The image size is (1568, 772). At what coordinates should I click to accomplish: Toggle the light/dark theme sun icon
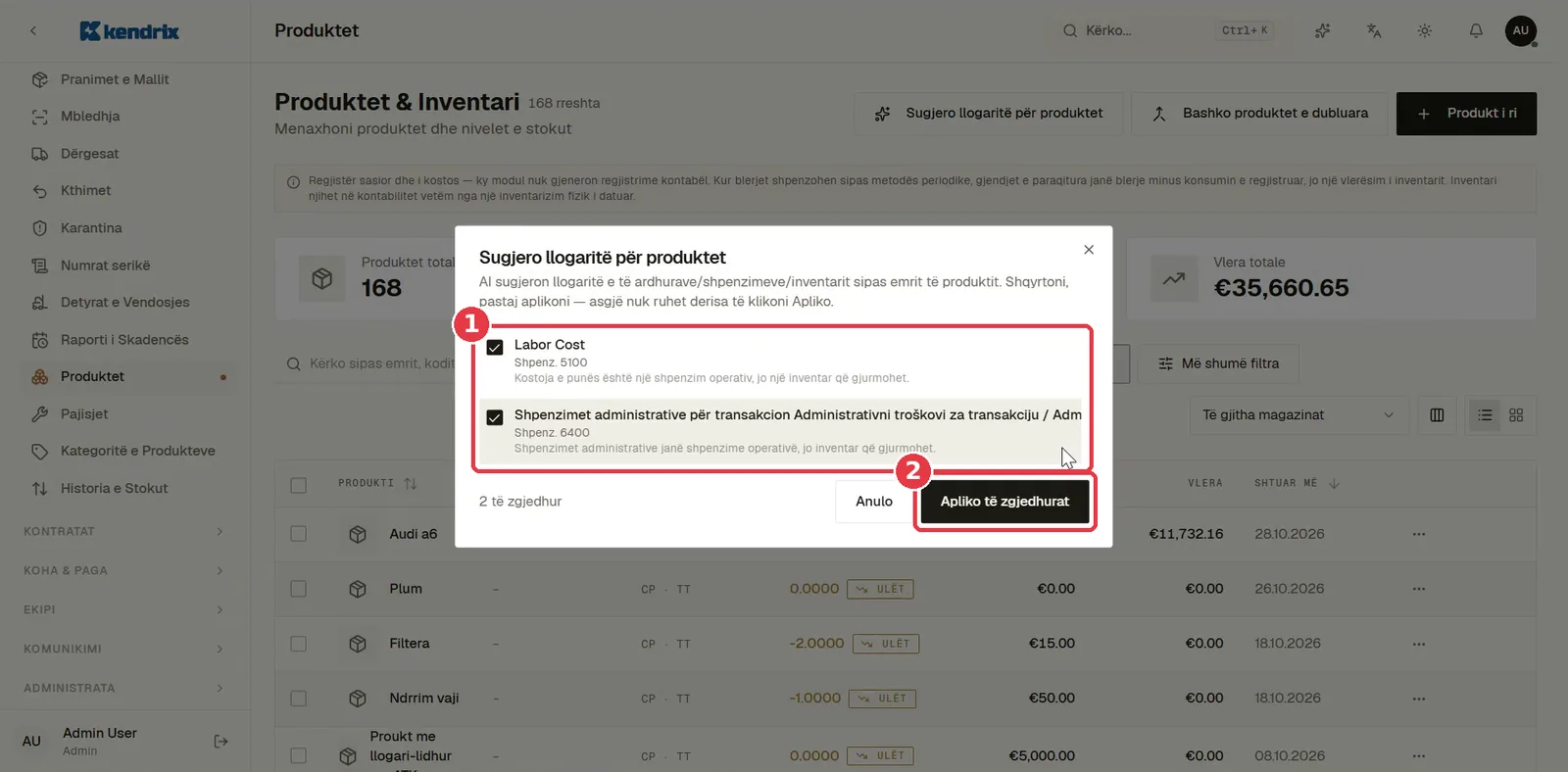click(x=1424, y=30)
